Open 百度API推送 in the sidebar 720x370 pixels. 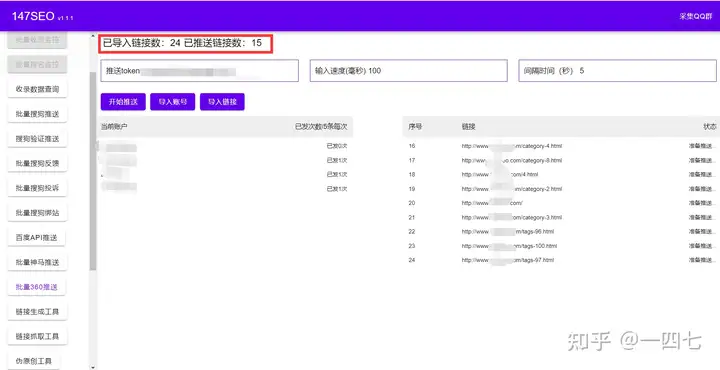pos(37,238)
